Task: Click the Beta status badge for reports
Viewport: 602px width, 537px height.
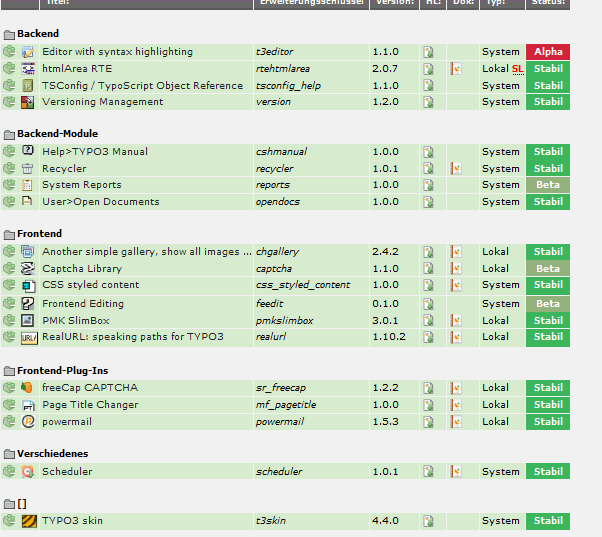Action: [x=548, y=185]
